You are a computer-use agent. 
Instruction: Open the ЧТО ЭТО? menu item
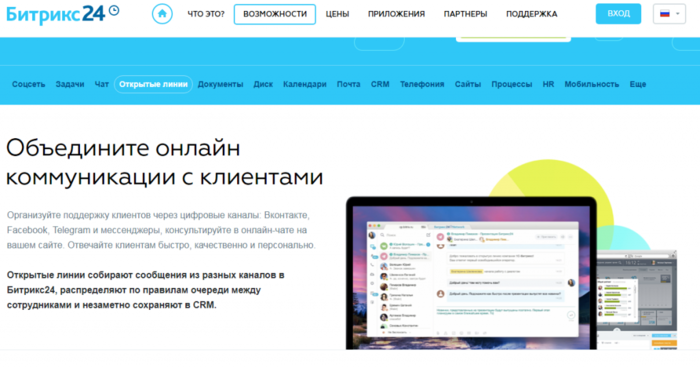coord(206,14)
